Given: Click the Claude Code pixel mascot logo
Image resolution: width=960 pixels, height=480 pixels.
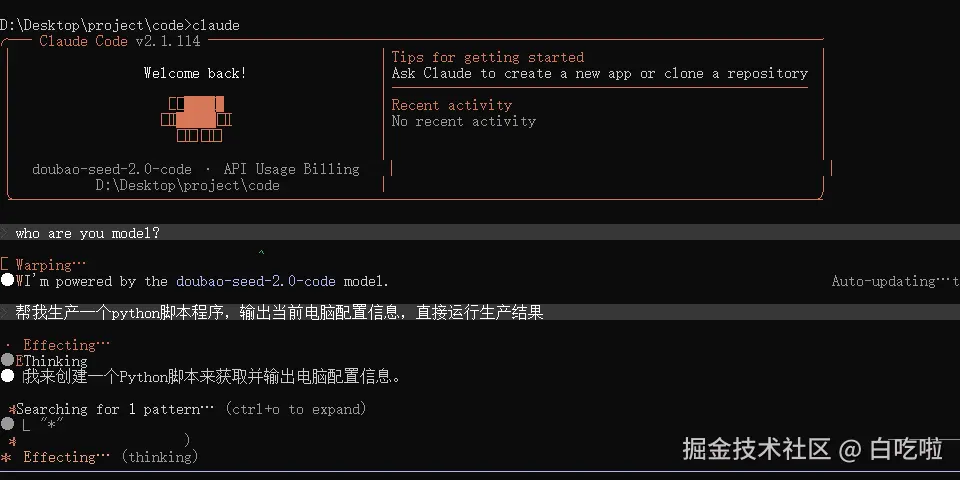Looking at the screenshot, I should (x=196, y=119).
